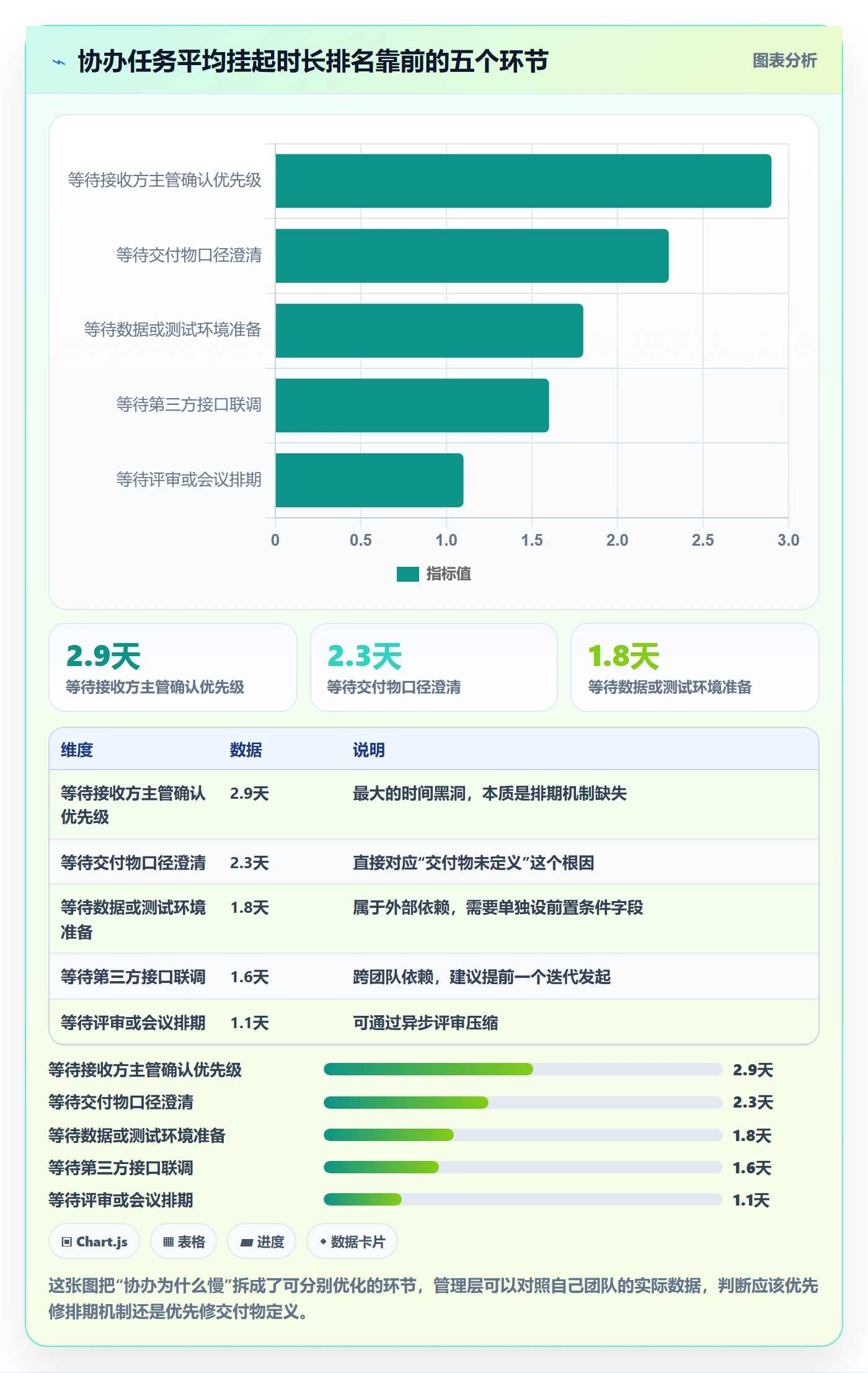Click the 数据 table column header
Viewport: 868px width, 1373px height.
pyautogui.click(x=246, y=750)
